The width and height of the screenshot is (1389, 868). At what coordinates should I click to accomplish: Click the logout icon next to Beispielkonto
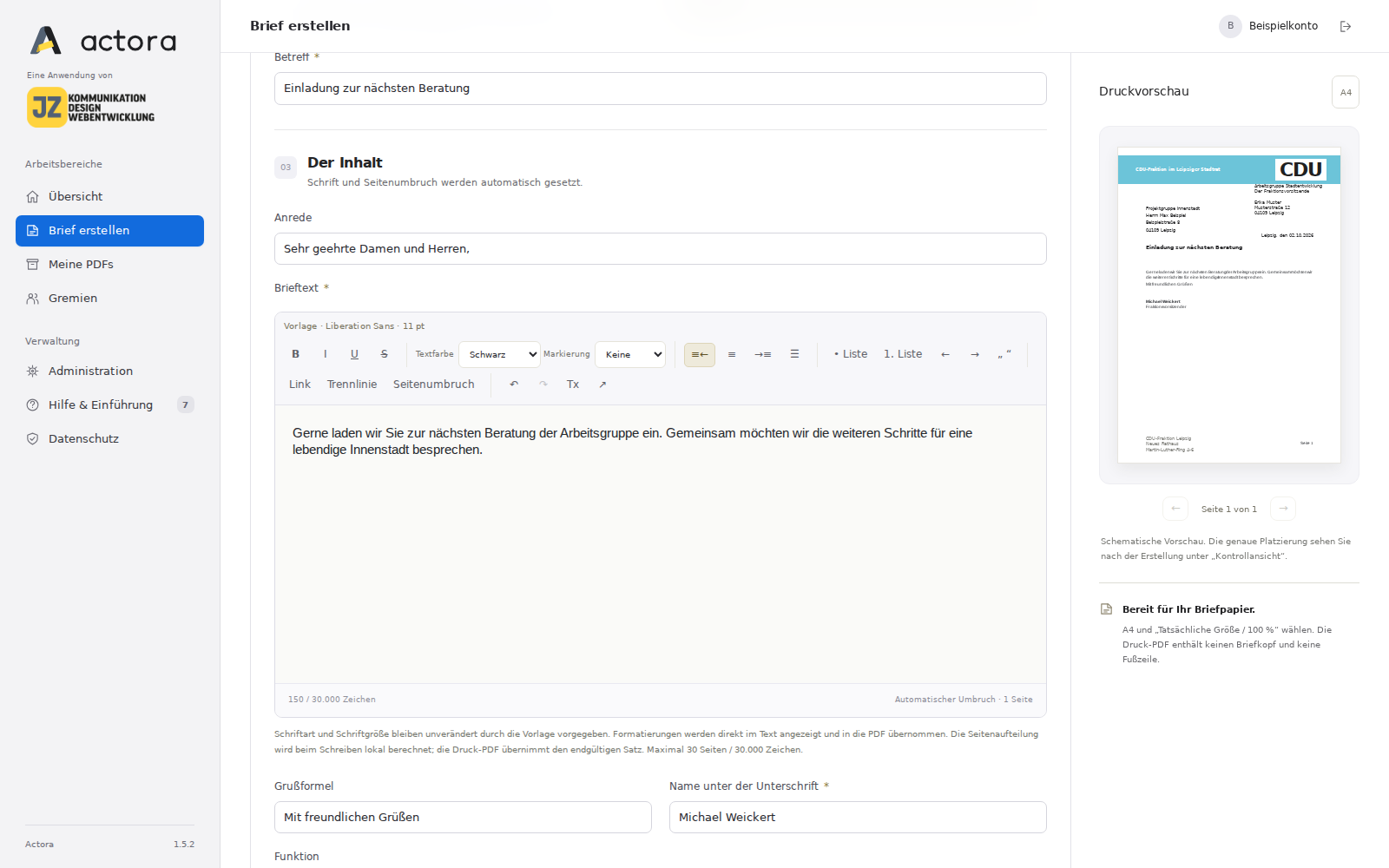click(1346, 26)
